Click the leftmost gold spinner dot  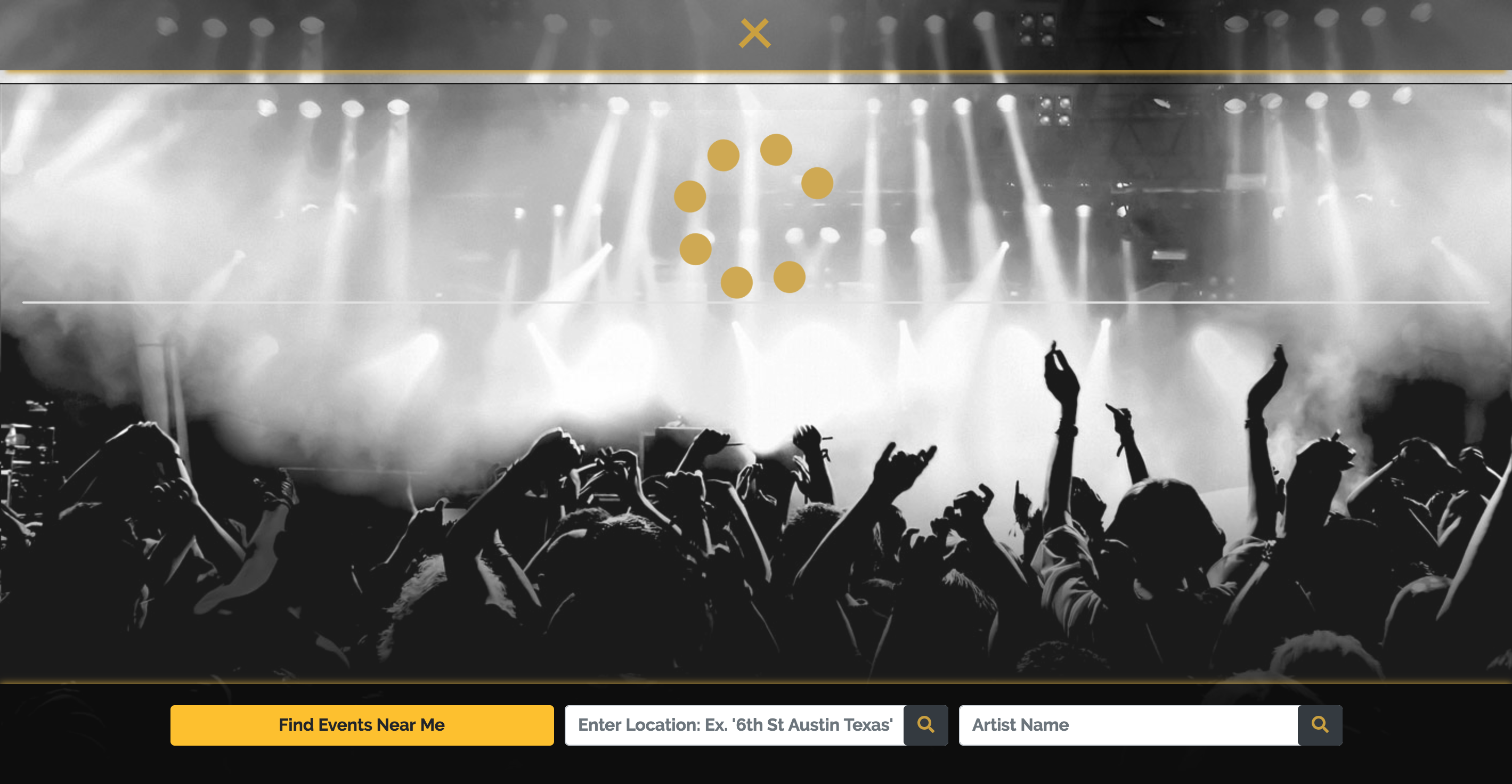pyautogui.click(x=690, y=196)
